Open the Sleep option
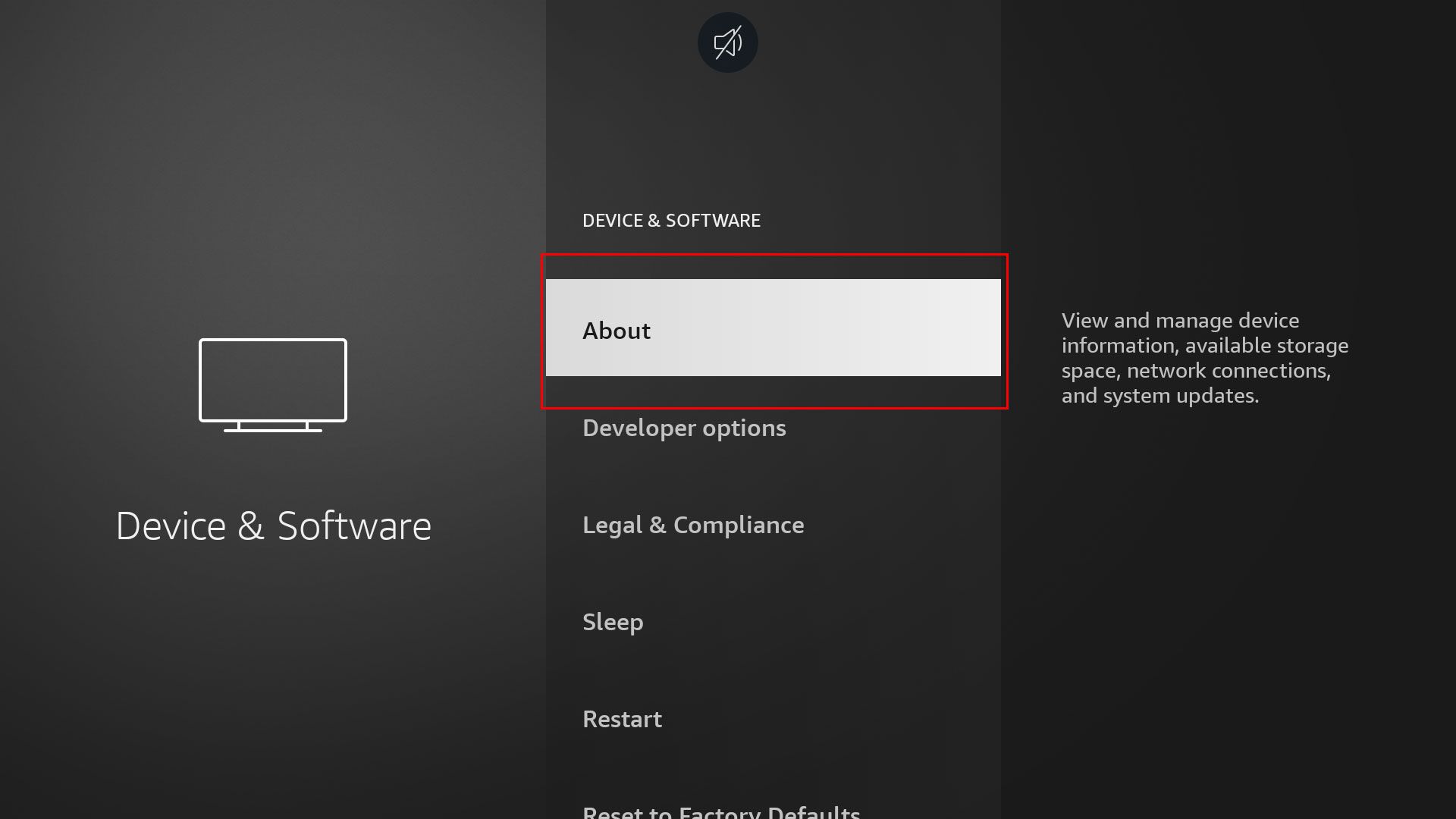 [x=613, y=622]
